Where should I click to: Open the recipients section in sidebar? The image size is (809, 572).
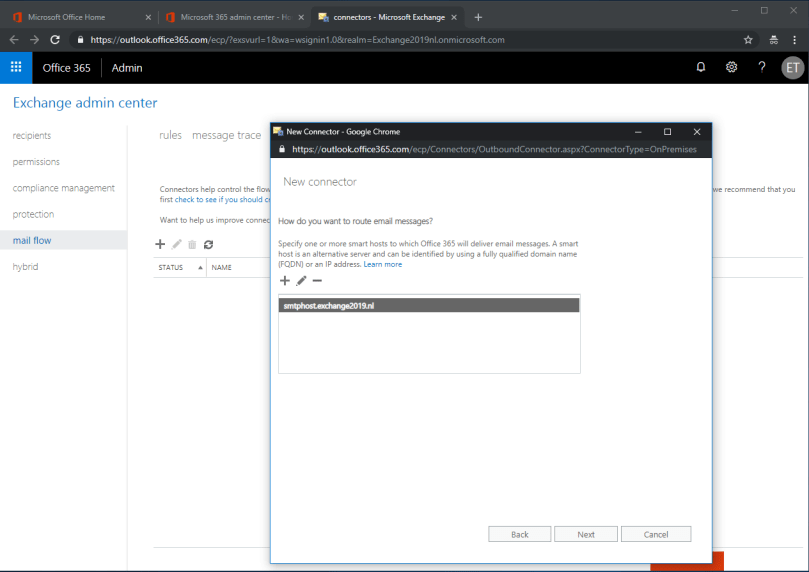(32, 135)
